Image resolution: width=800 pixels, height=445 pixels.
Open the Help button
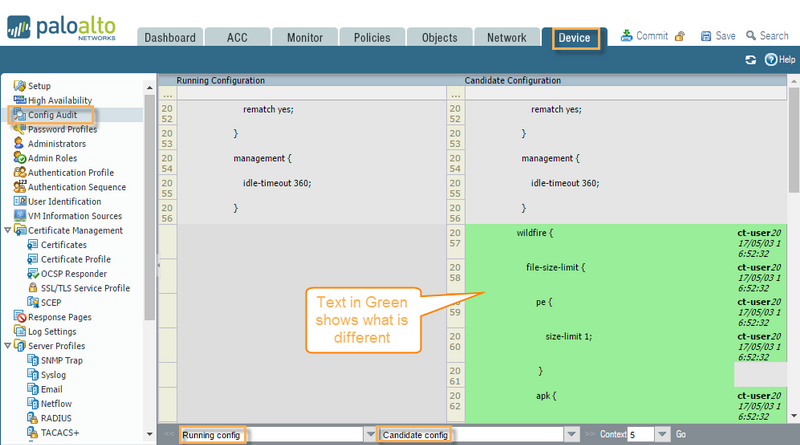pos(780,60)
